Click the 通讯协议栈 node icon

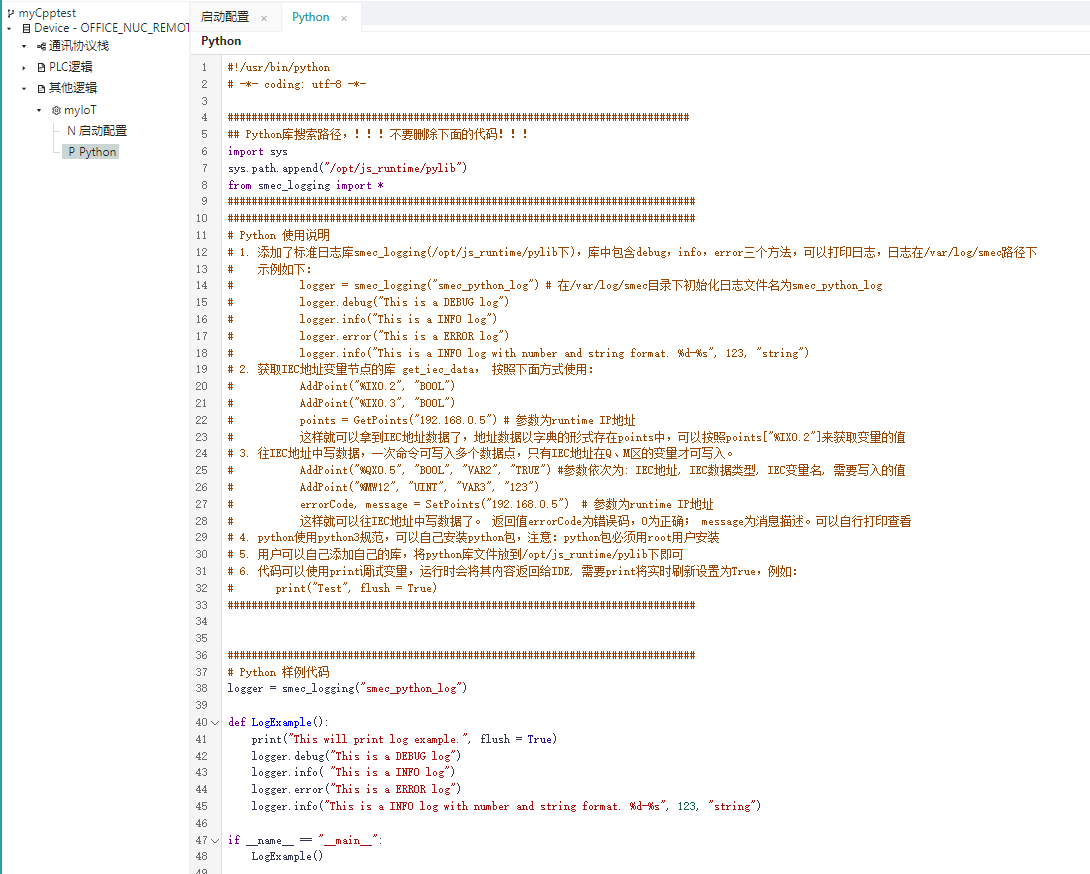(42, 46)
